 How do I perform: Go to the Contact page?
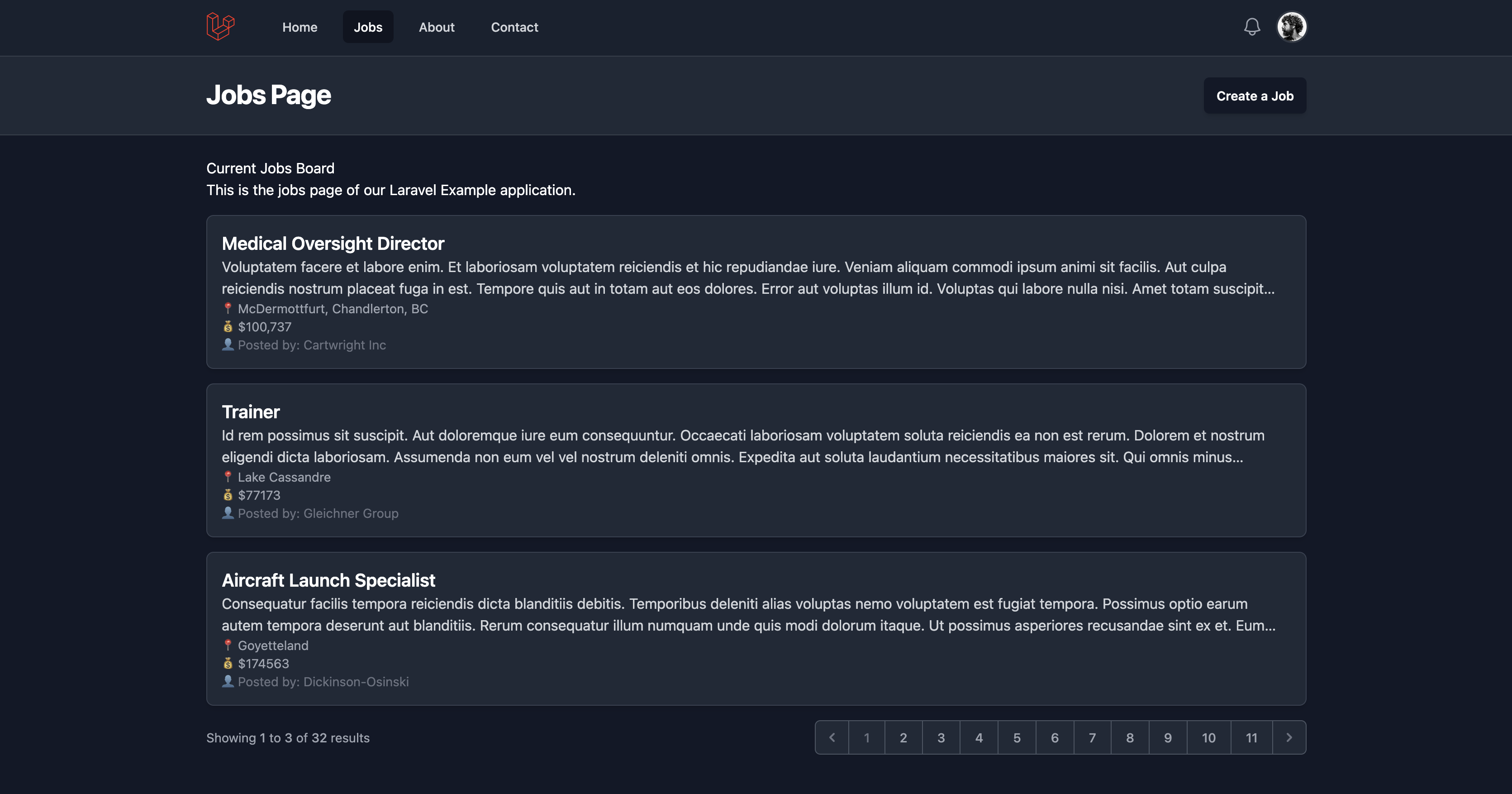tap(514, 27)
